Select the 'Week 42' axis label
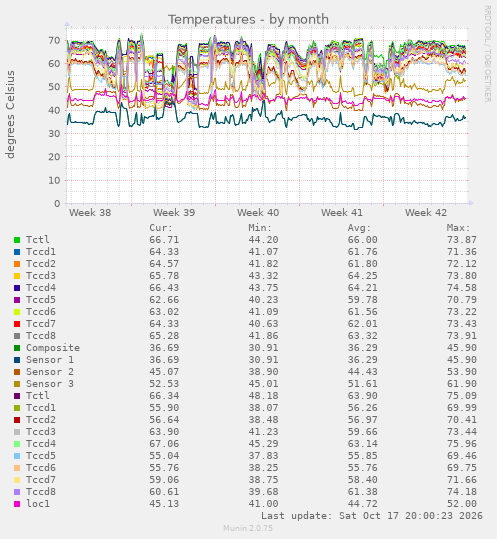Screen dimensions: 497x539 point(426,212)
